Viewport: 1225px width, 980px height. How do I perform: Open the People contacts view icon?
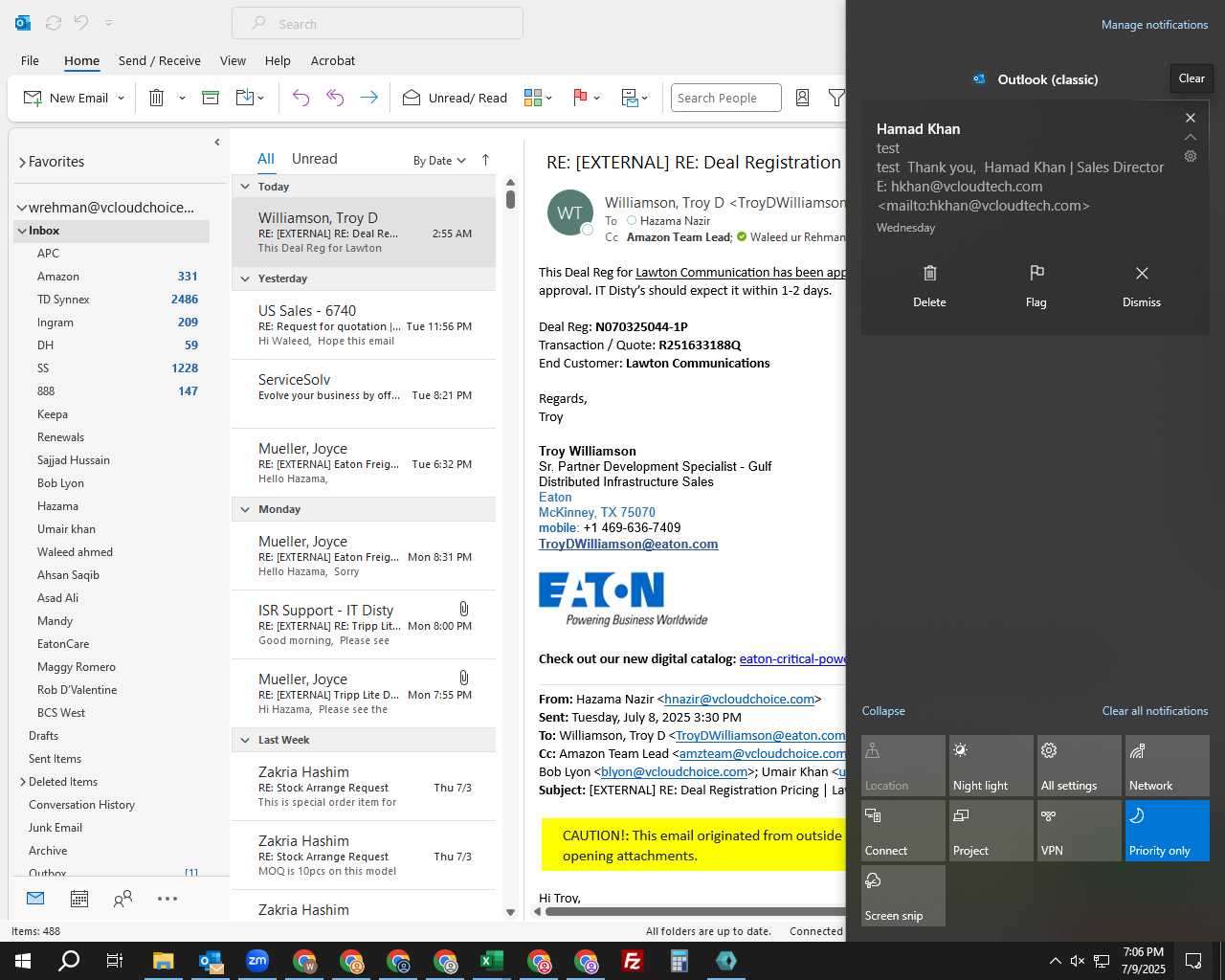122,899
